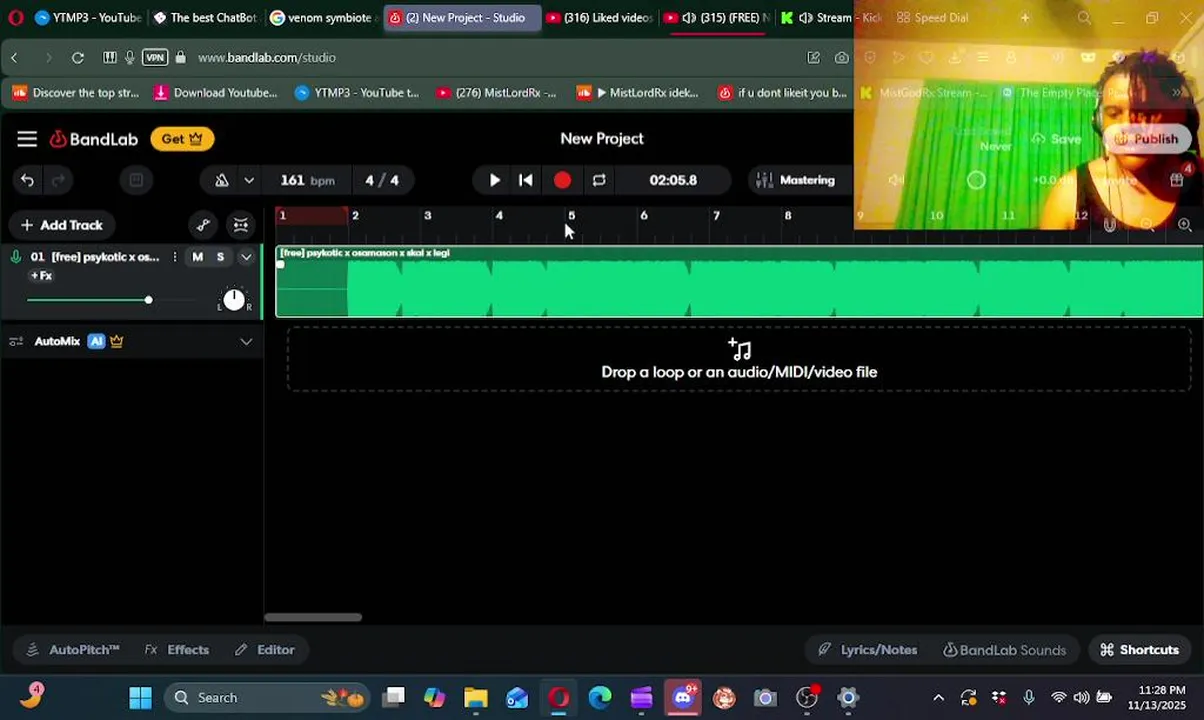Click the AutoMix sliders icon
This screenshot has height=720, width=1204.
(x=16, y=342)
